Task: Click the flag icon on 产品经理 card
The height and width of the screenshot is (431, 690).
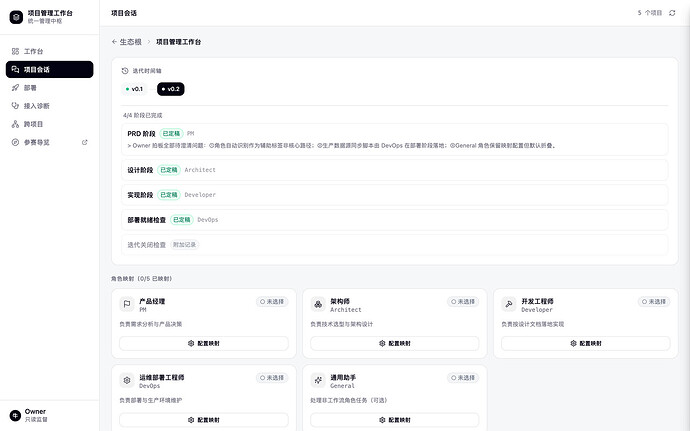Action: pyautogui.click(x=127, y=304)
